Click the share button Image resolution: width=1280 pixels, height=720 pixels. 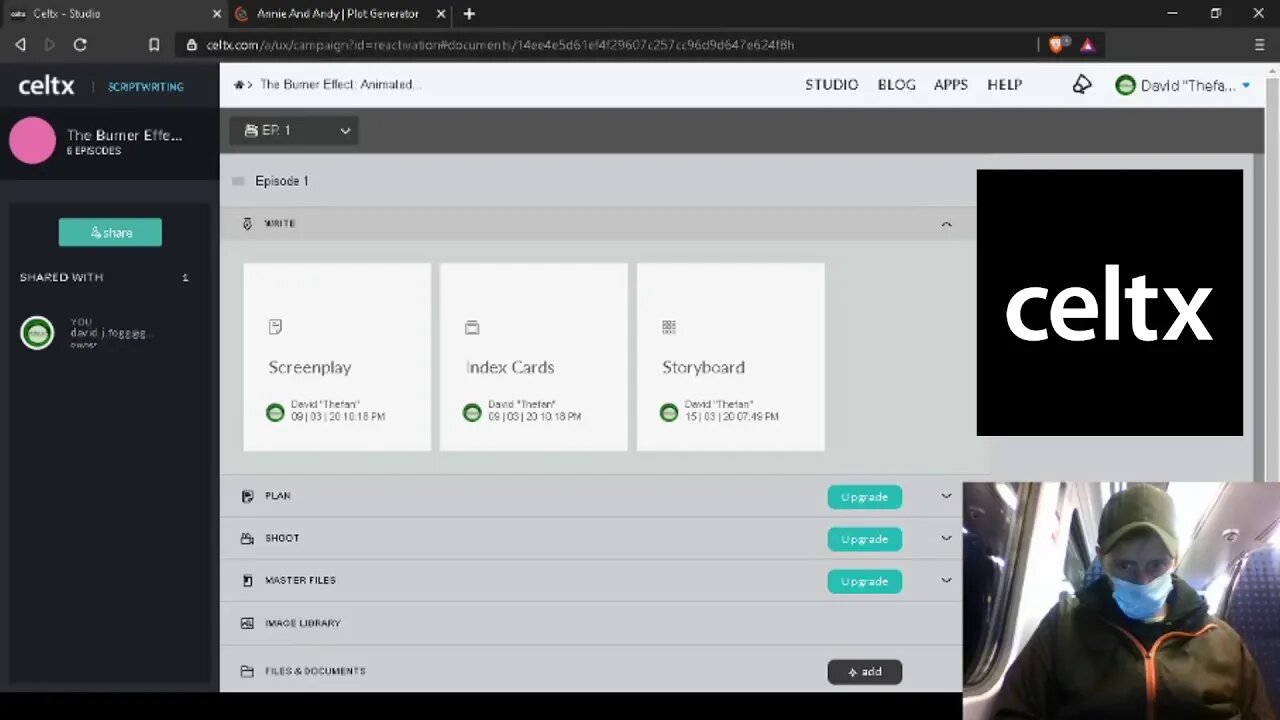coord(110,232)
